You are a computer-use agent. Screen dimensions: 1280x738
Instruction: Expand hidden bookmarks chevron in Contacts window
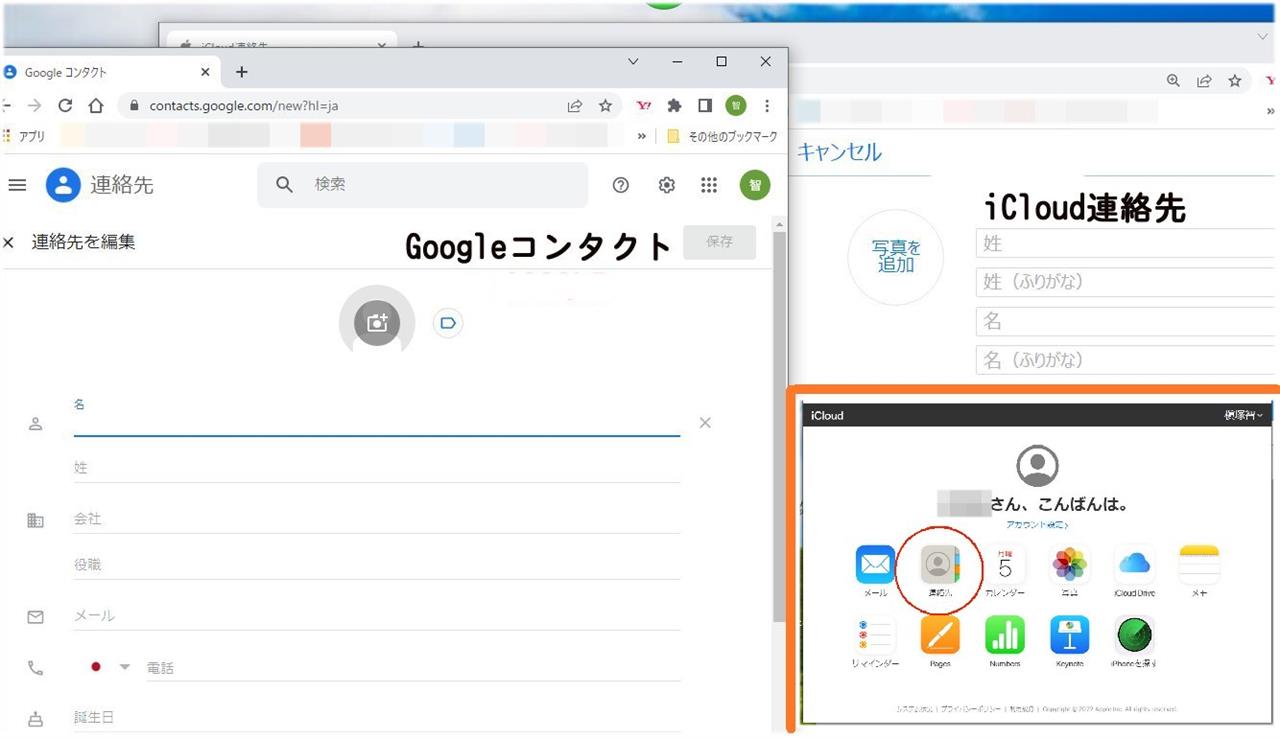point(642,136)
